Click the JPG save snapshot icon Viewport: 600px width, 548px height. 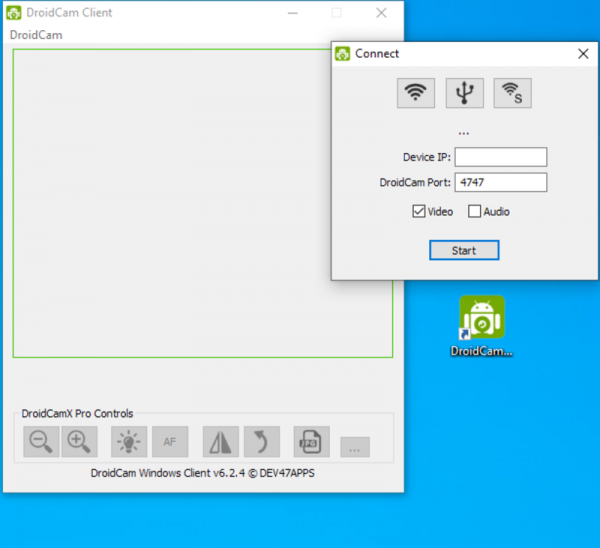(311, 441)
